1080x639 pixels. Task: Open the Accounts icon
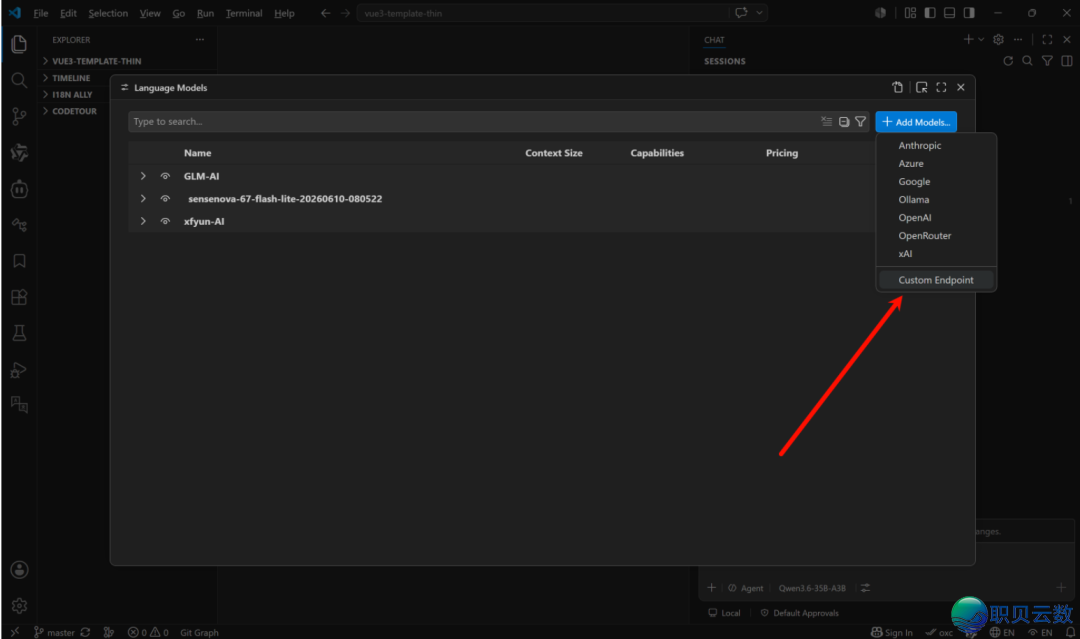coord(19,569)
